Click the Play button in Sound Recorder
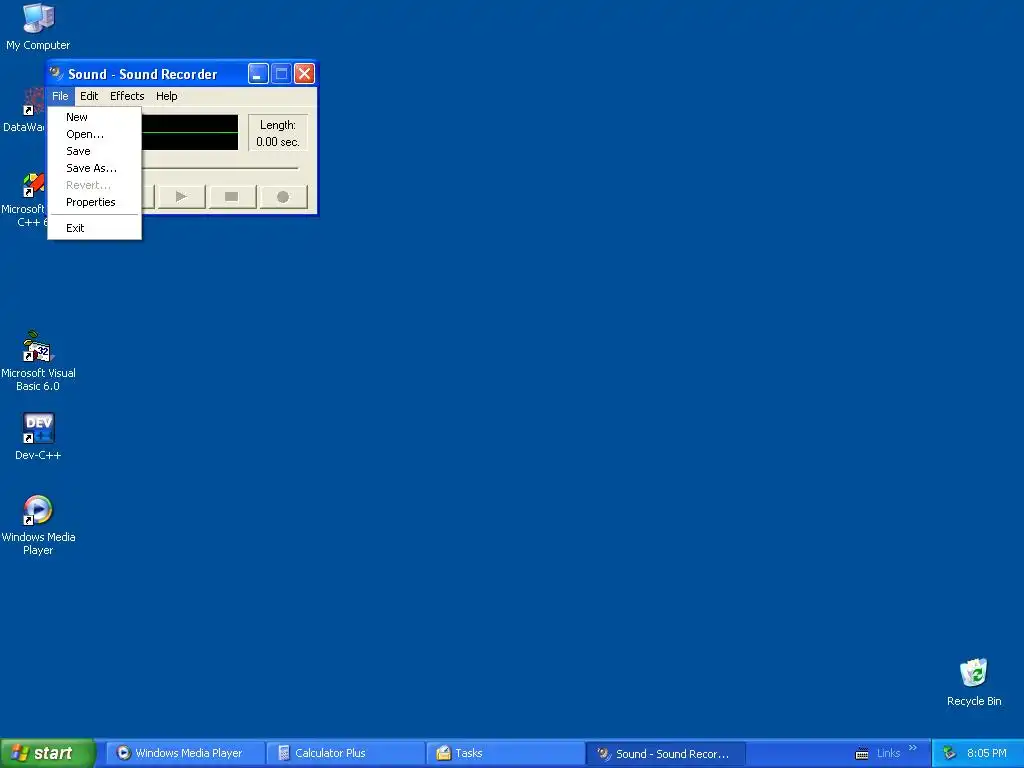This screenshot has height=768, width=1024. point(182,197)
